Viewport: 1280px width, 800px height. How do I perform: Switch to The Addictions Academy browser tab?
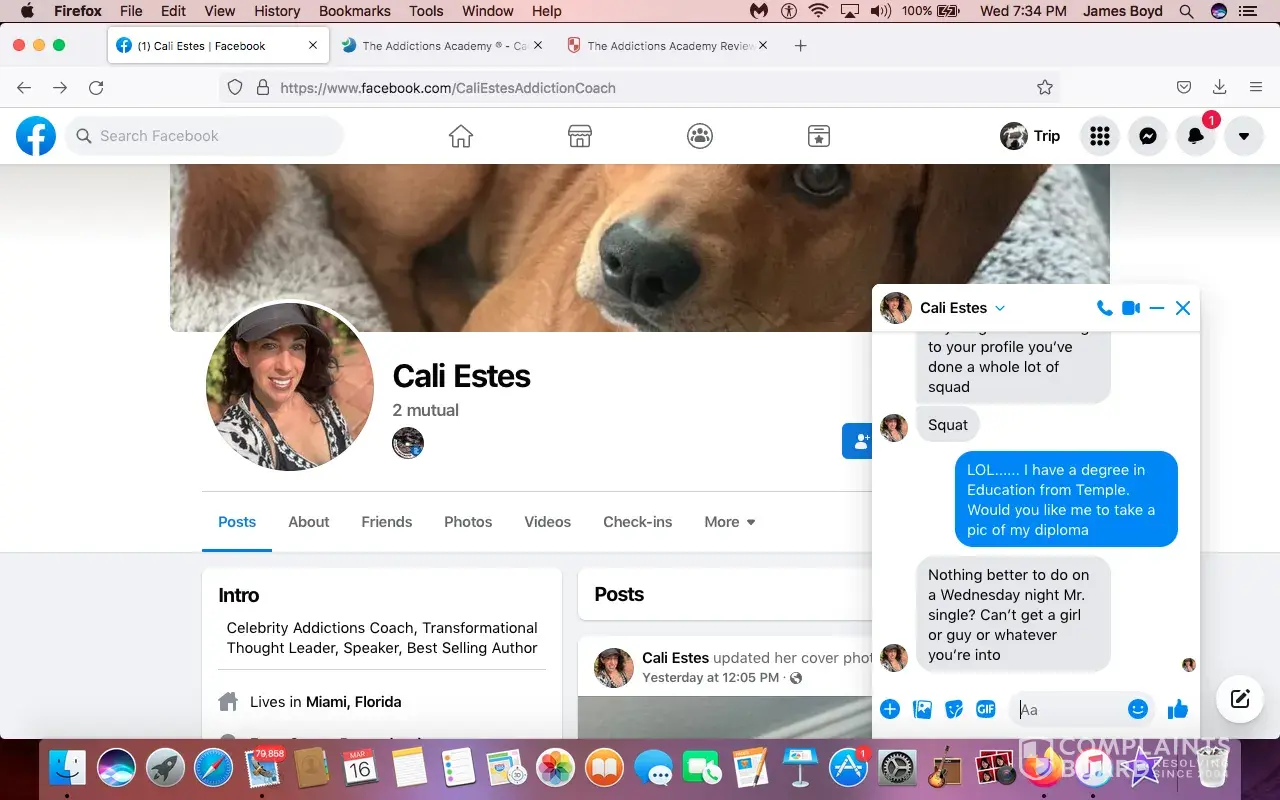click(x=443, y=46)
